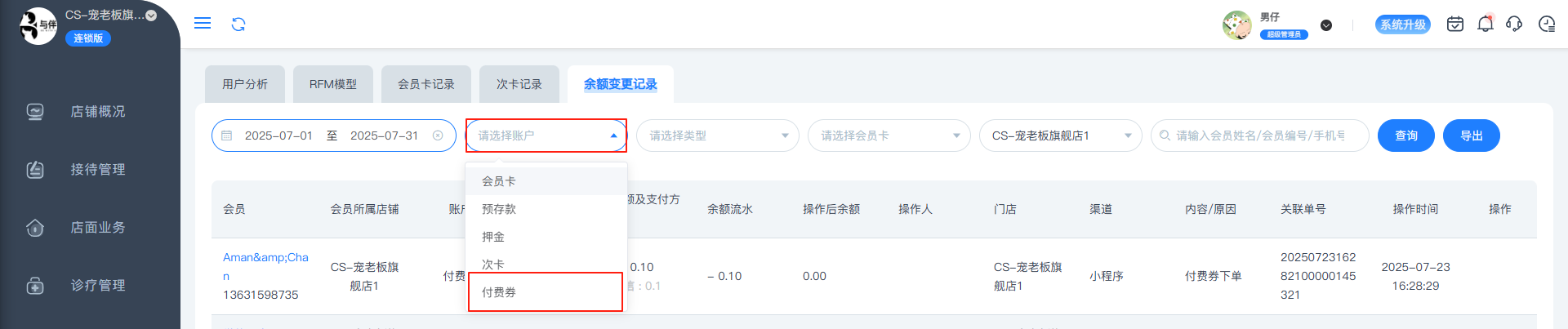This screenshot has width=1568, height=329.
Task: Open the calendar icon in header
Action: (x=1454, y=24)
